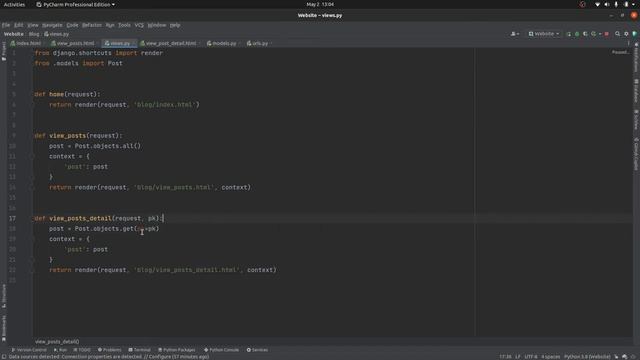Open the Code menu
The height and width of the screenshot is (360, 640).
(72, 25)
